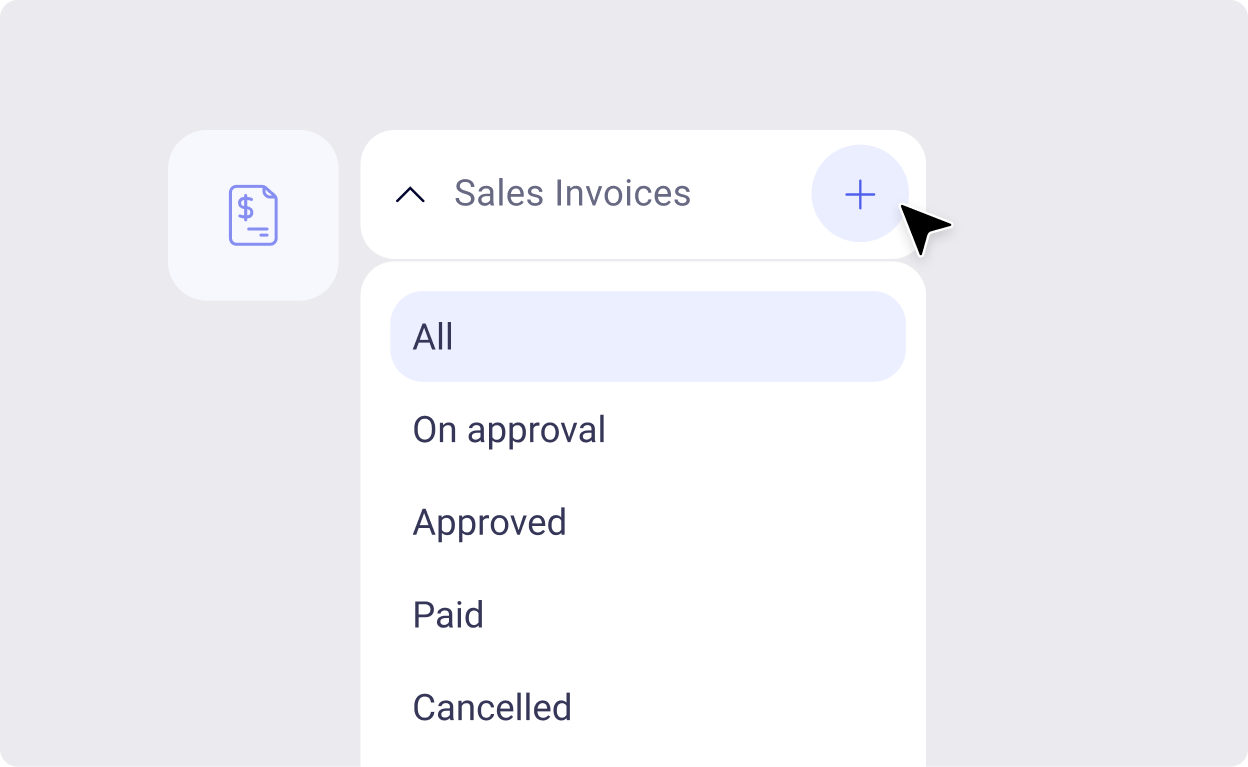Click the highlighted All entry
Image resolution: width=1248 pixels, height=767 pixels.
(x=433, y=337)
